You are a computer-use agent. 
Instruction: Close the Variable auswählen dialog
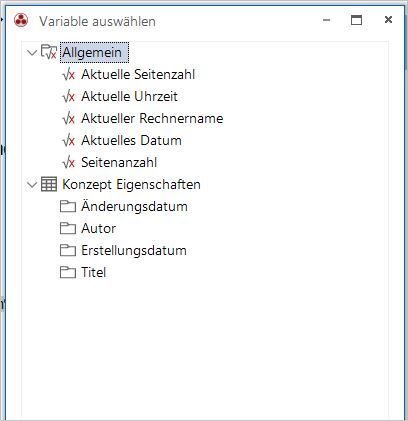click(388, 20)
